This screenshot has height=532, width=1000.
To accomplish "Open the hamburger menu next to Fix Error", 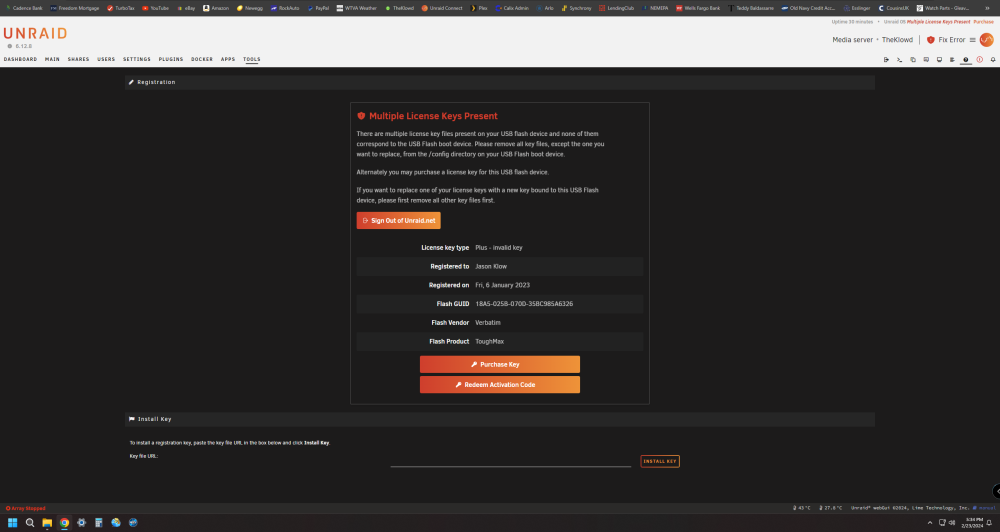I will tap(973, 40).
